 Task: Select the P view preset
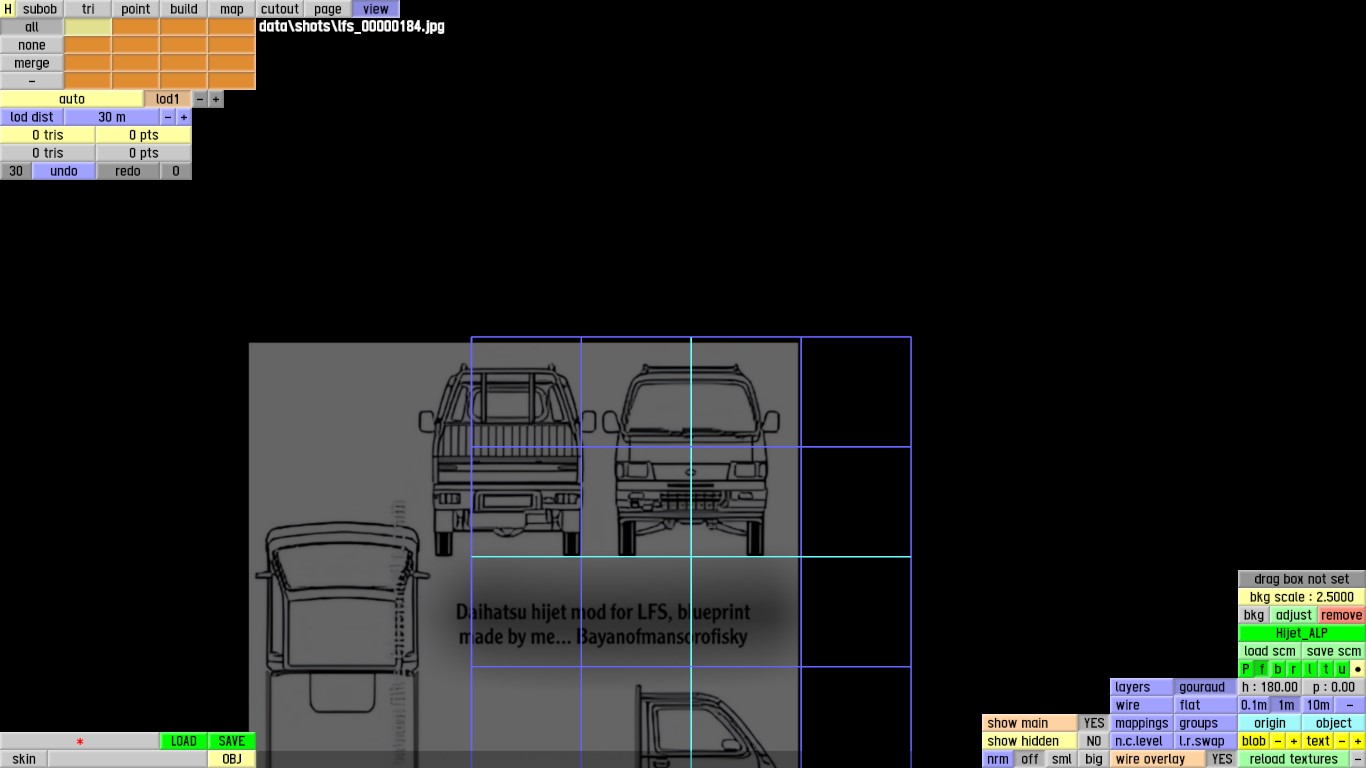pos(1246,669)
